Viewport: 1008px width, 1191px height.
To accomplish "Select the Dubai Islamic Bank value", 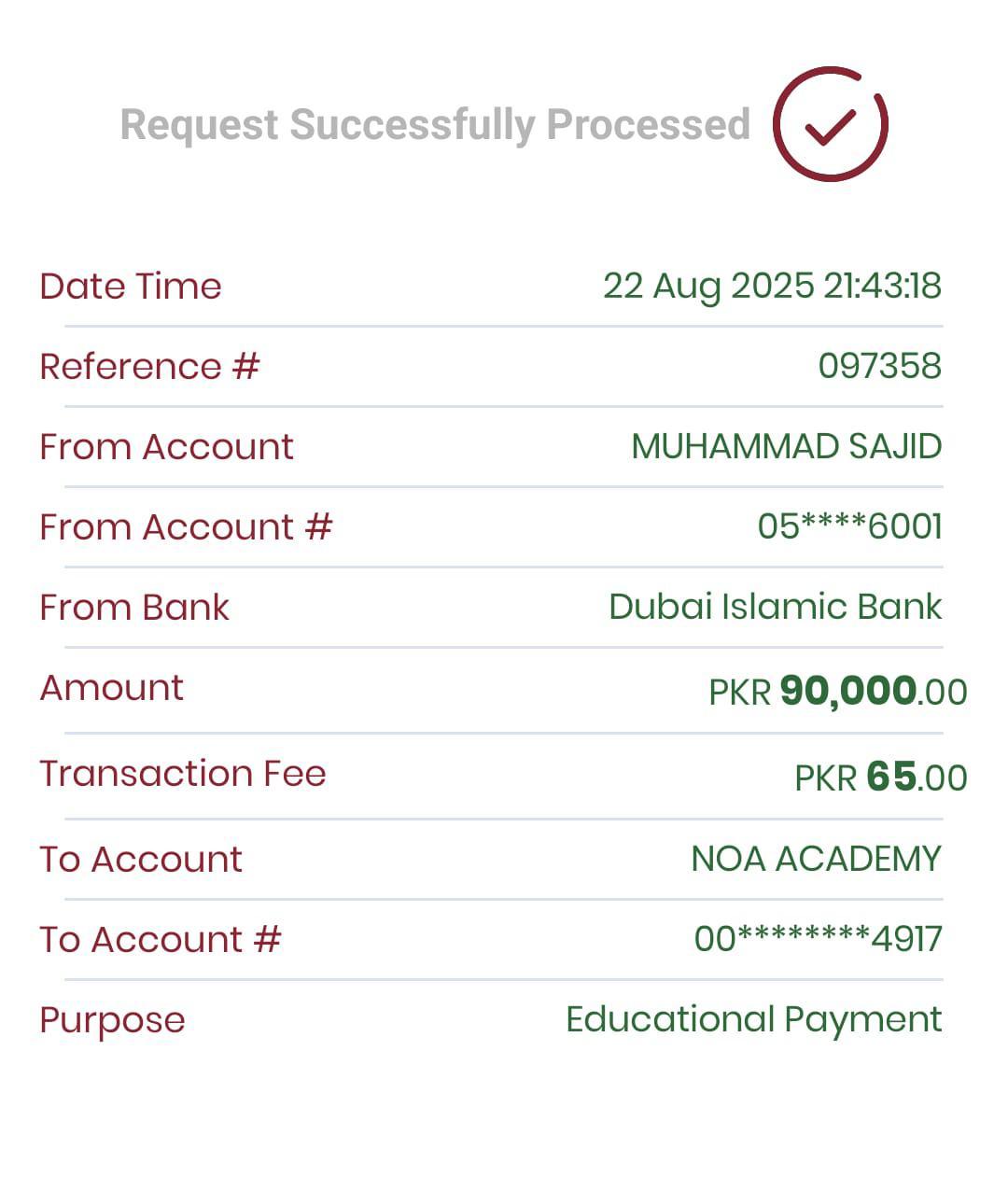I will (775, 607).
